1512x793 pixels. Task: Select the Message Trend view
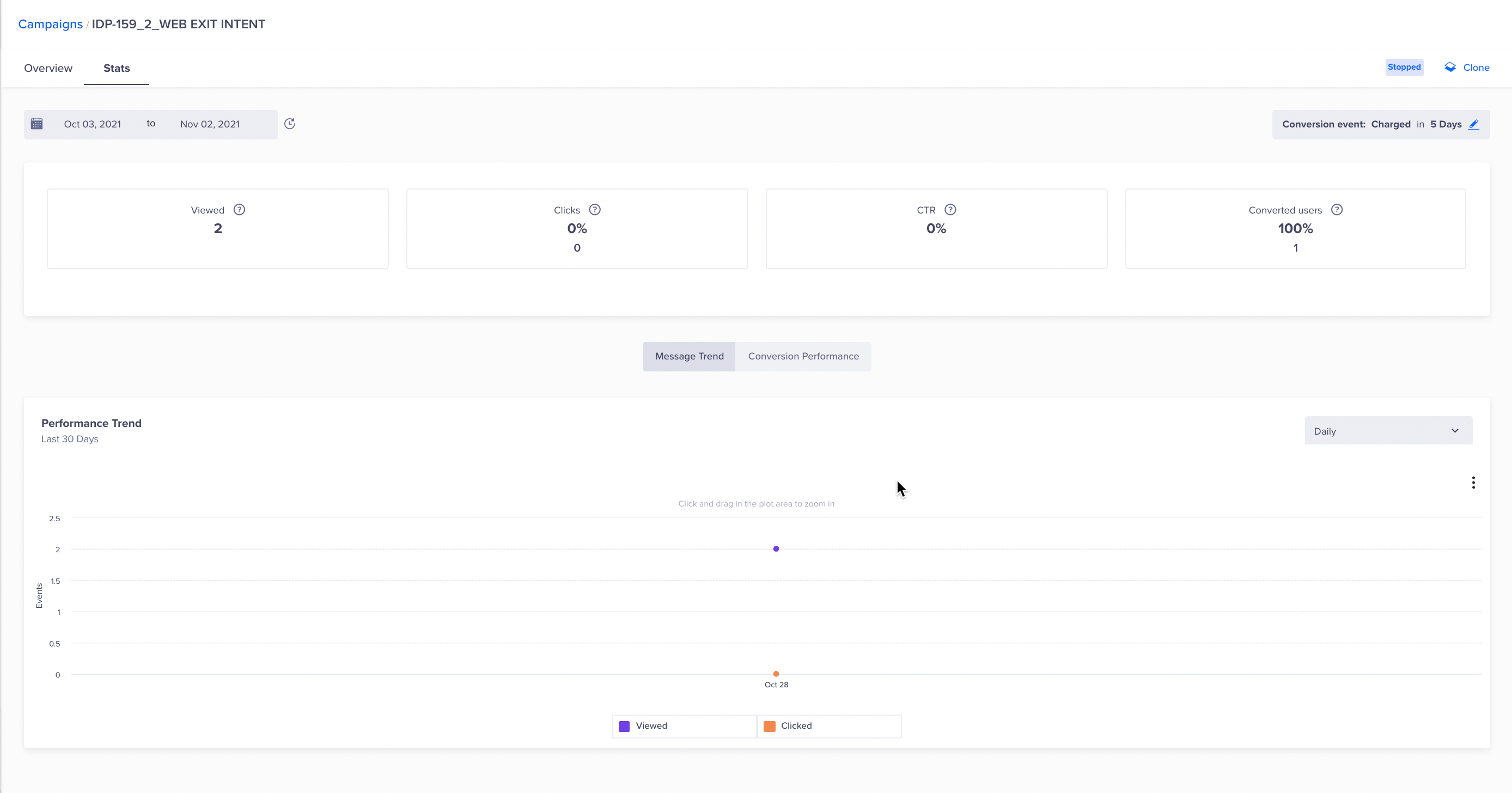tap(689, 356)
